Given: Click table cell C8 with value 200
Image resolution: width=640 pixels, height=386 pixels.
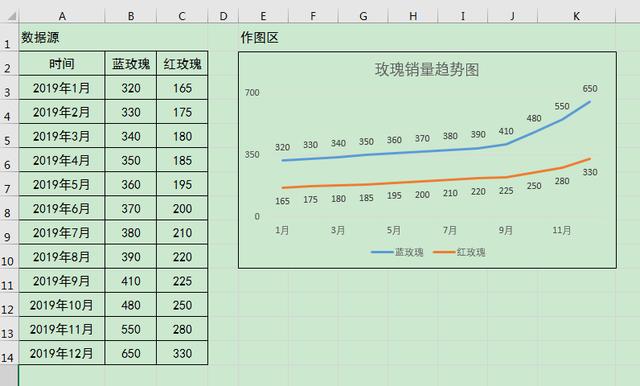Looking at the screenshot, I should coord(182,208).
